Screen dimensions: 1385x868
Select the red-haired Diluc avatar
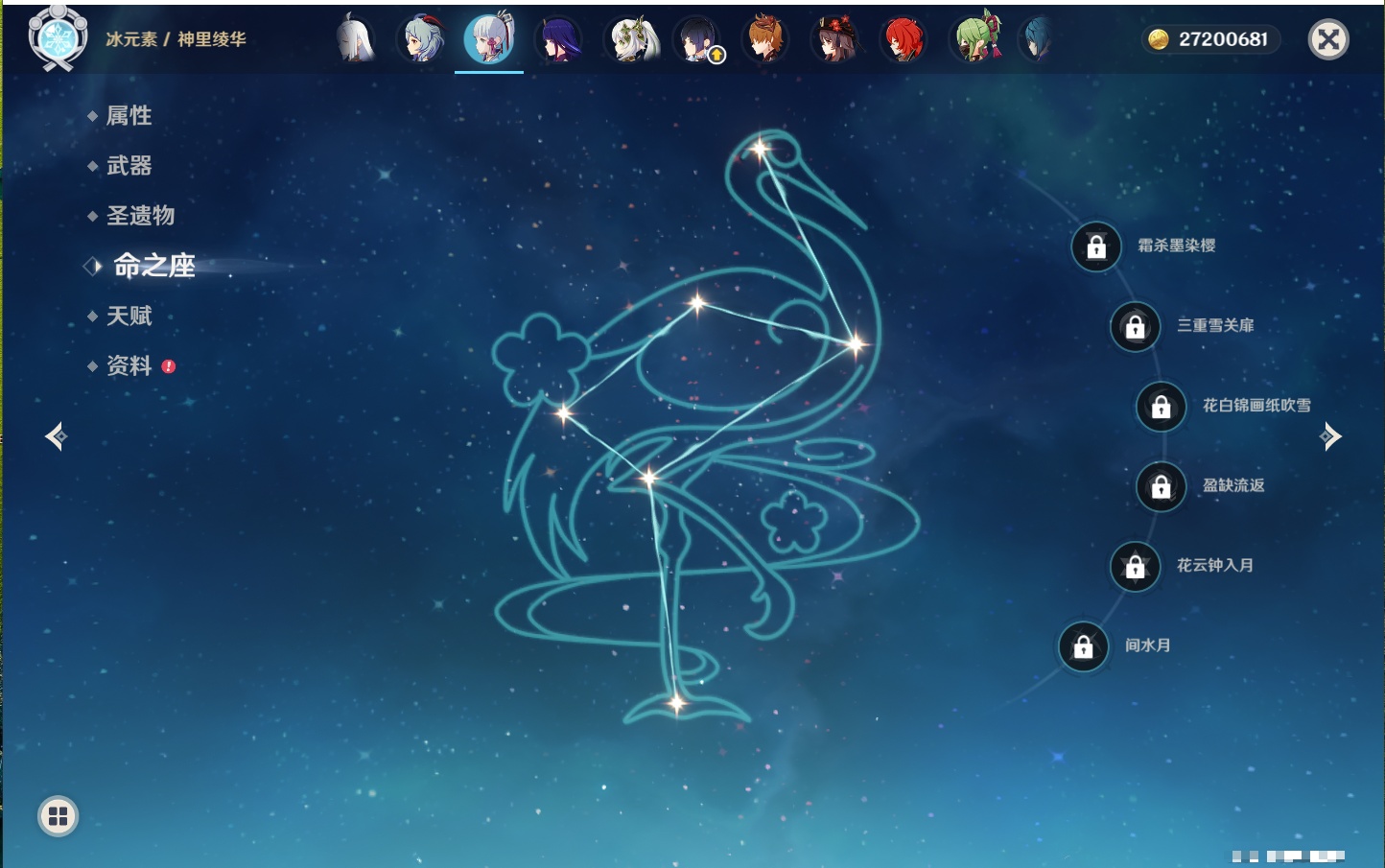click(x=903, y=40)
